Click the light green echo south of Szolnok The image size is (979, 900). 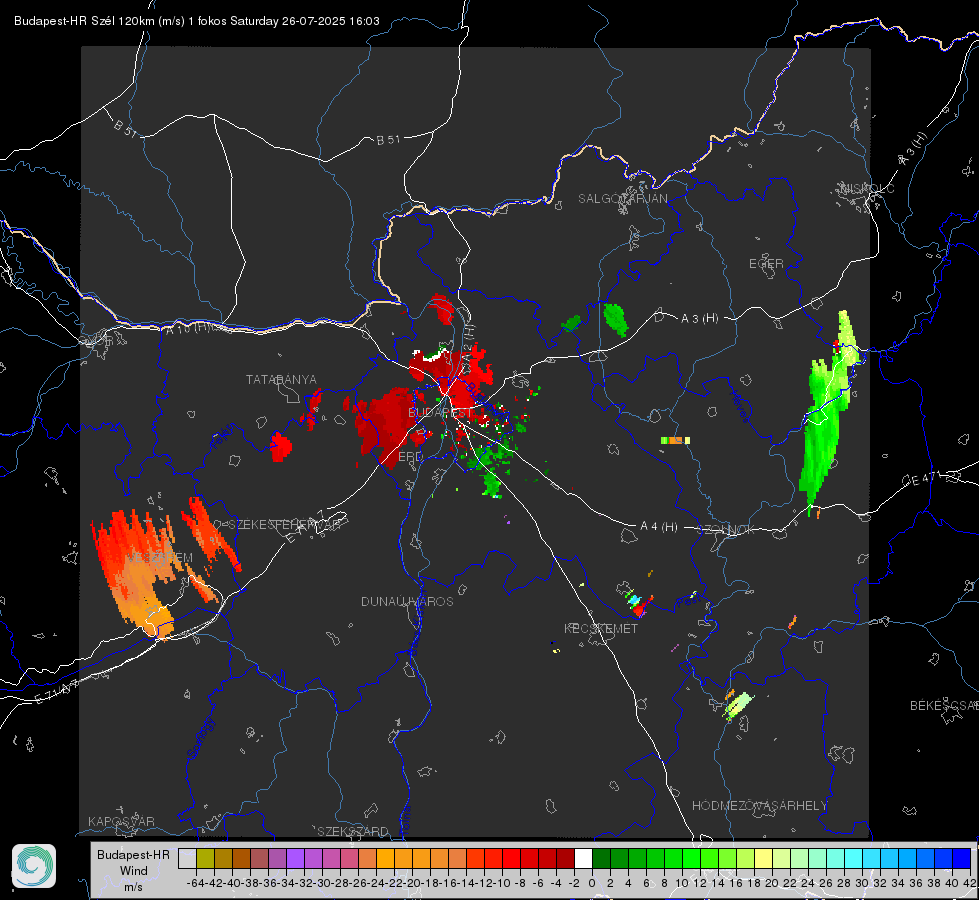(739, 705)
